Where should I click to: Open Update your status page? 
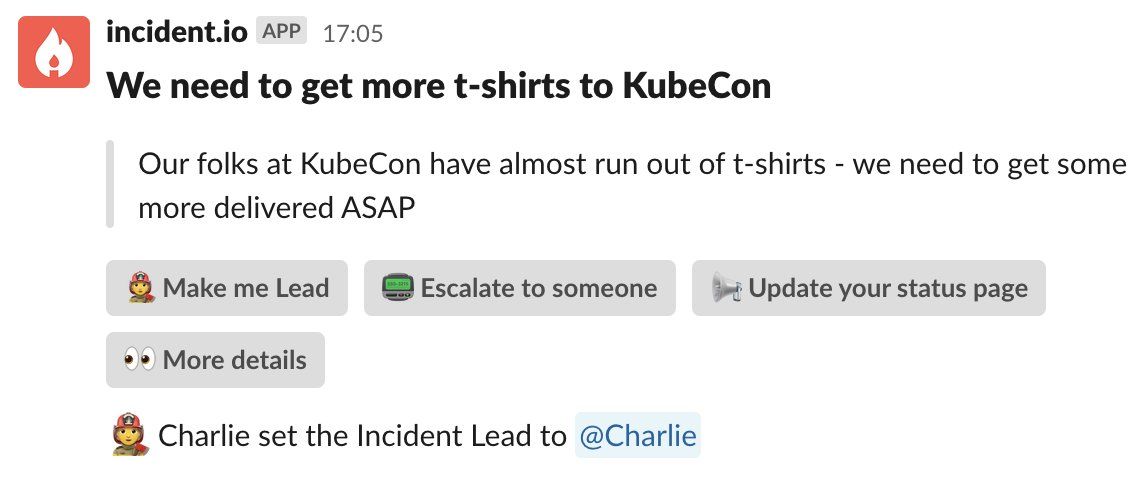tap(869, 288)
